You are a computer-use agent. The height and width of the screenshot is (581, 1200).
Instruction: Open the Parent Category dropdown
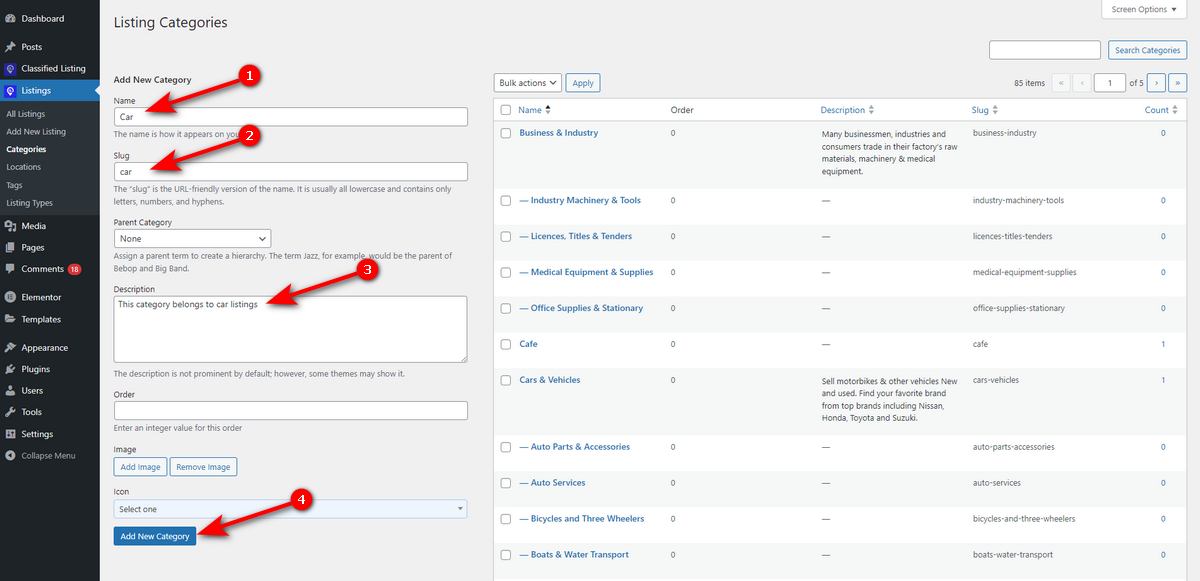192,239
